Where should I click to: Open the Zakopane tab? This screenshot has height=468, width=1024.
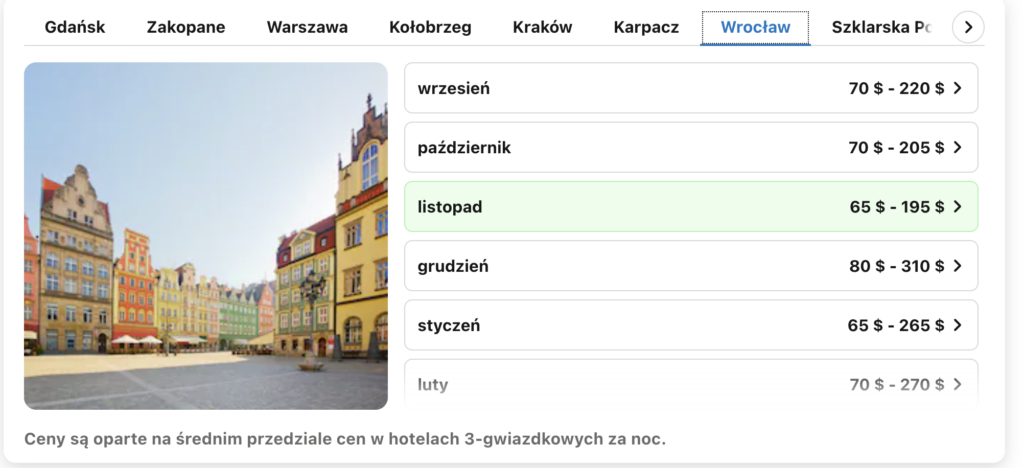point(185,28)
